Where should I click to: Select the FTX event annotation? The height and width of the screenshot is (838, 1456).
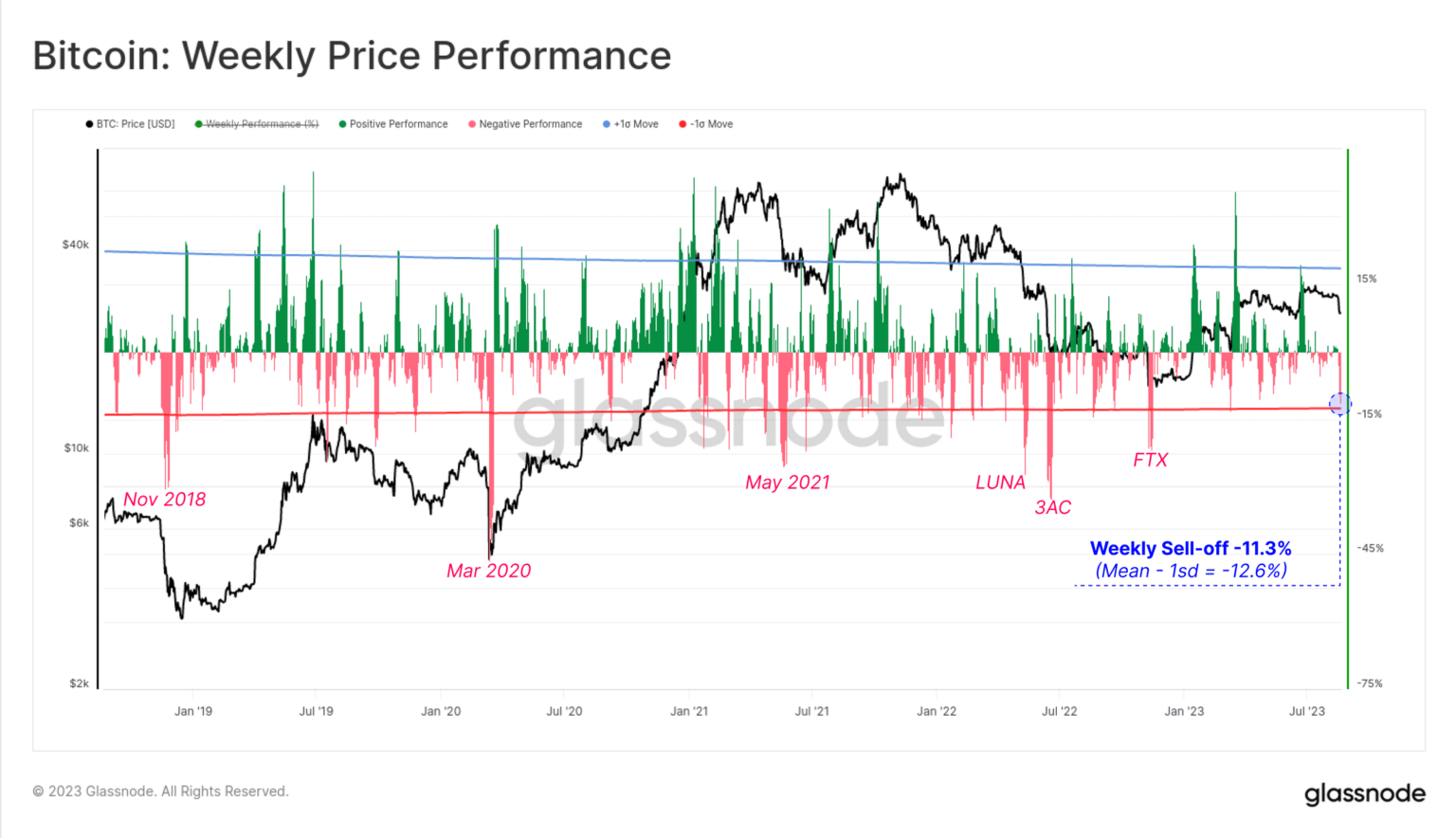(x=1150, y=460)
